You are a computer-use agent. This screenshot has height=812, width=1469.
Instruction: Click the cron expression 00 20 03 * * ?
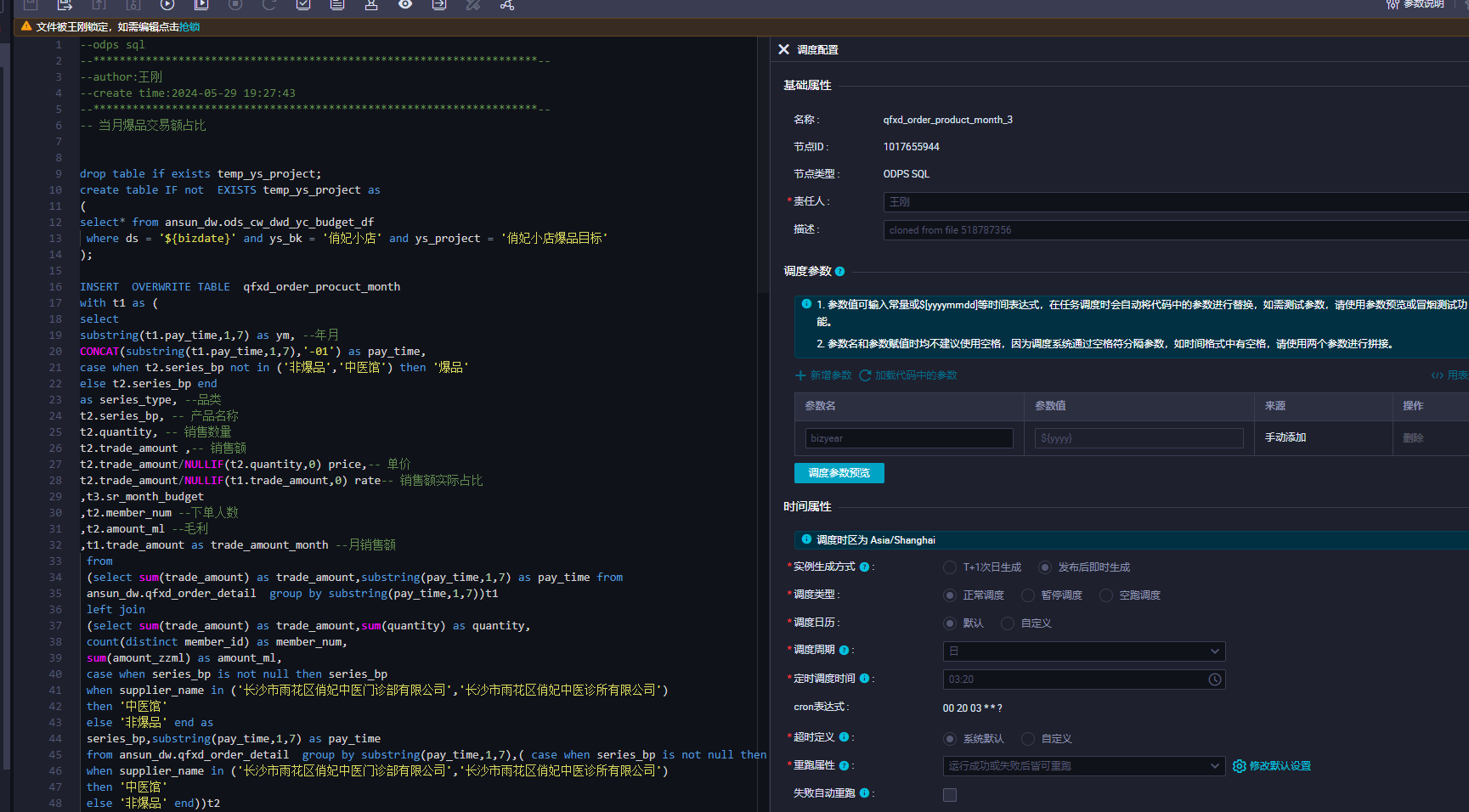[x=972, y=708]
